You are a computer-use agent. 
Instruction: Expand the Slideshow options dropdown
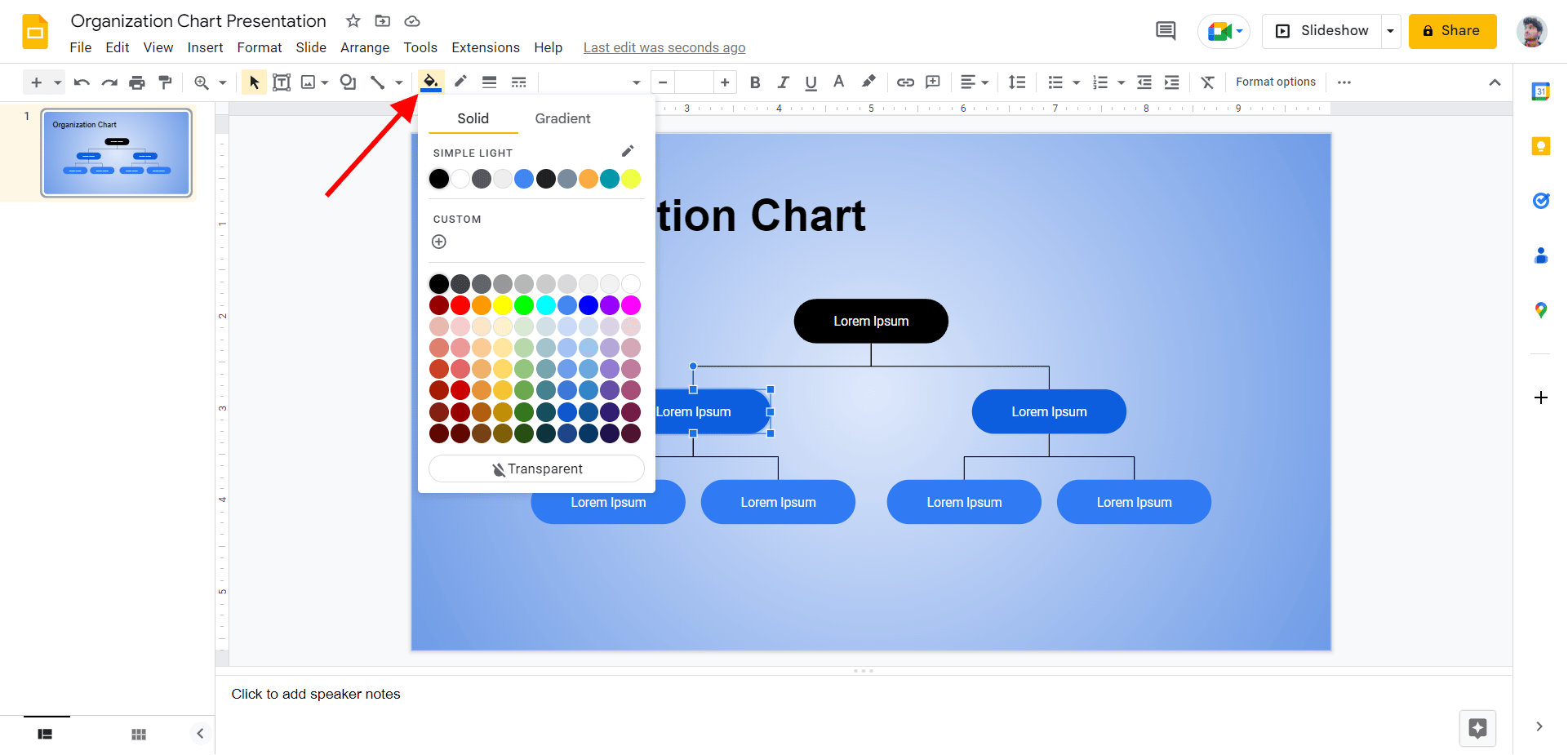(x=1390, y=30)
